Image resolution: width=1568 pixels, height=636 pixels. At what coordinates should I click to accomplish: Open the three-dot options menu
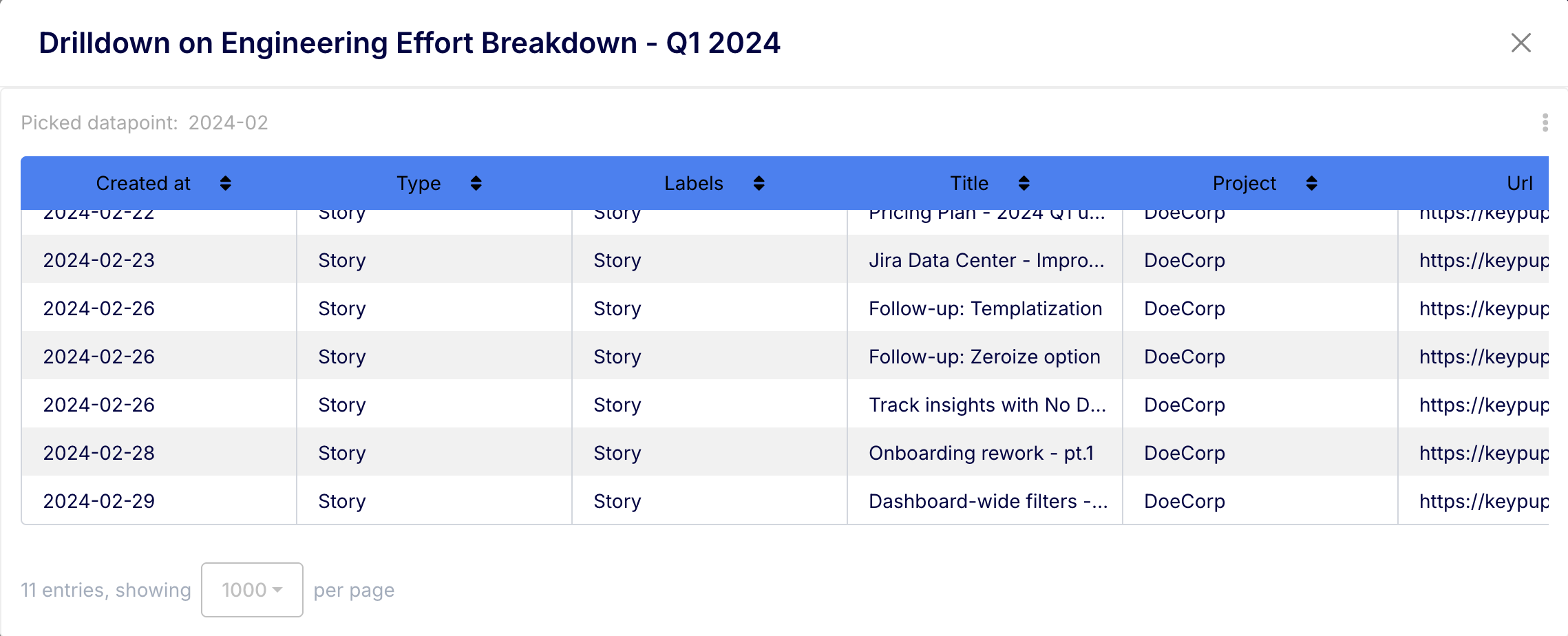(1545, 123)
